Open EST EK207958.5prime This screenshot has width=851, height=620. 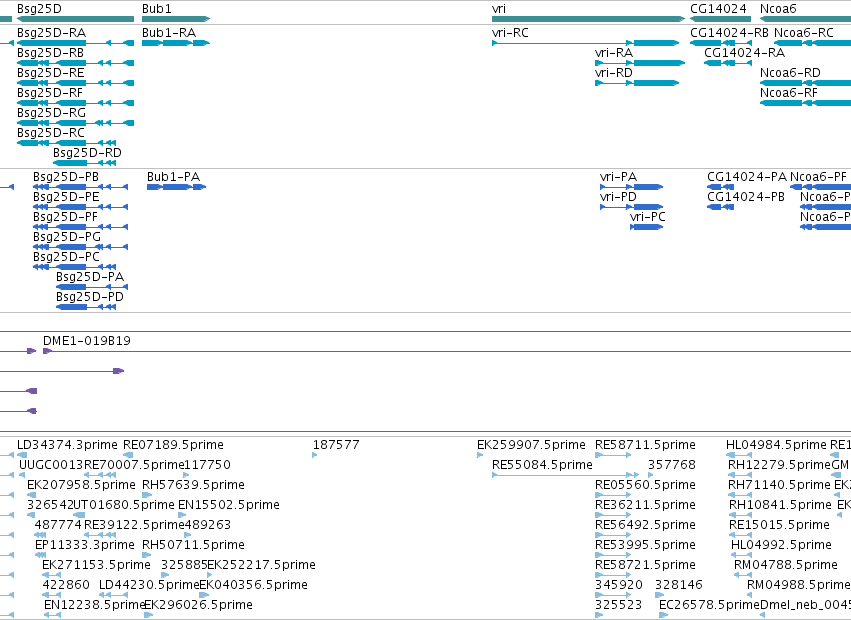(31, 495)
